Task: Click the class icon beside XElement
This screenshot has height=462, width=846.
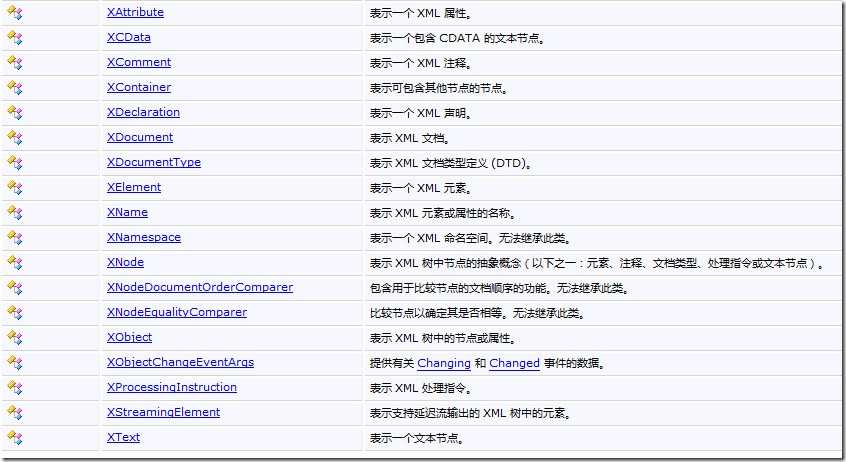Action: (x=15, y=188)
